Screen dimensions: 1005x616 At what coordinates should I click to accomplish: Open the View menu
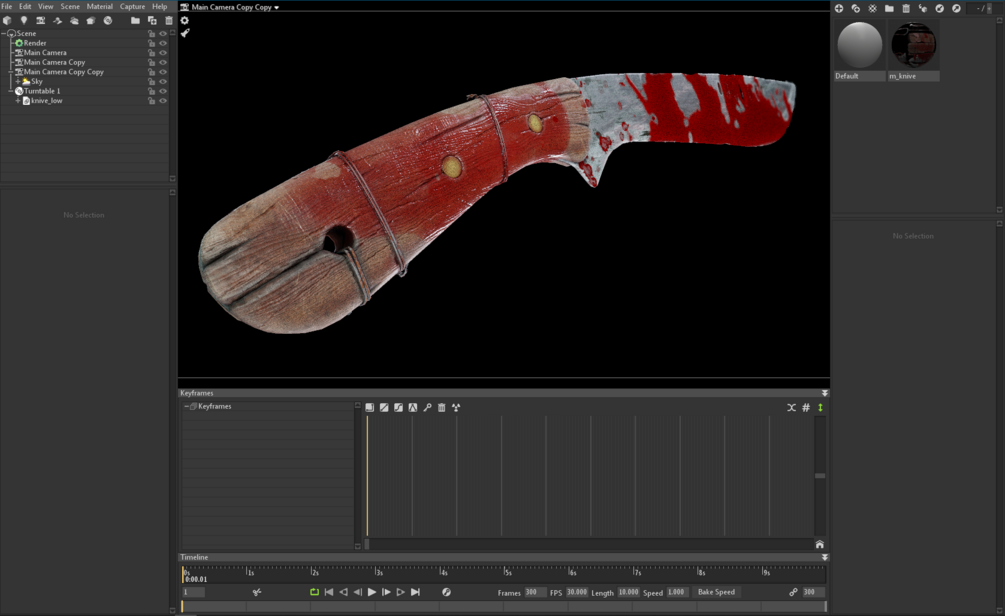[46, 6]
